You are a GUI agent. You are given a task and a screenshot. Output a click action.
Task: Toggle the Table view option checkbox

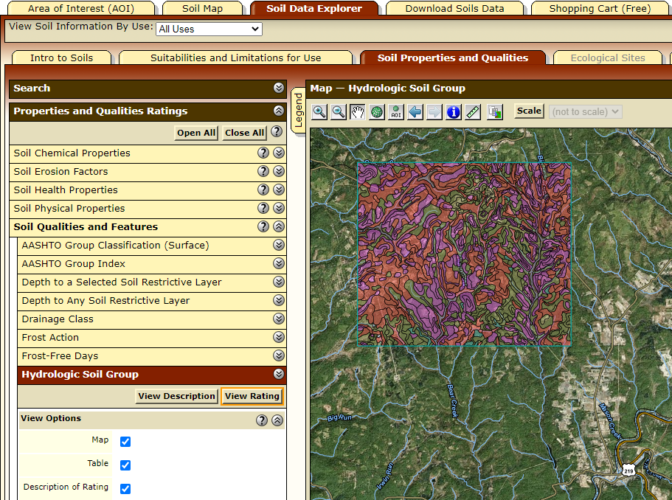point(125,465)
